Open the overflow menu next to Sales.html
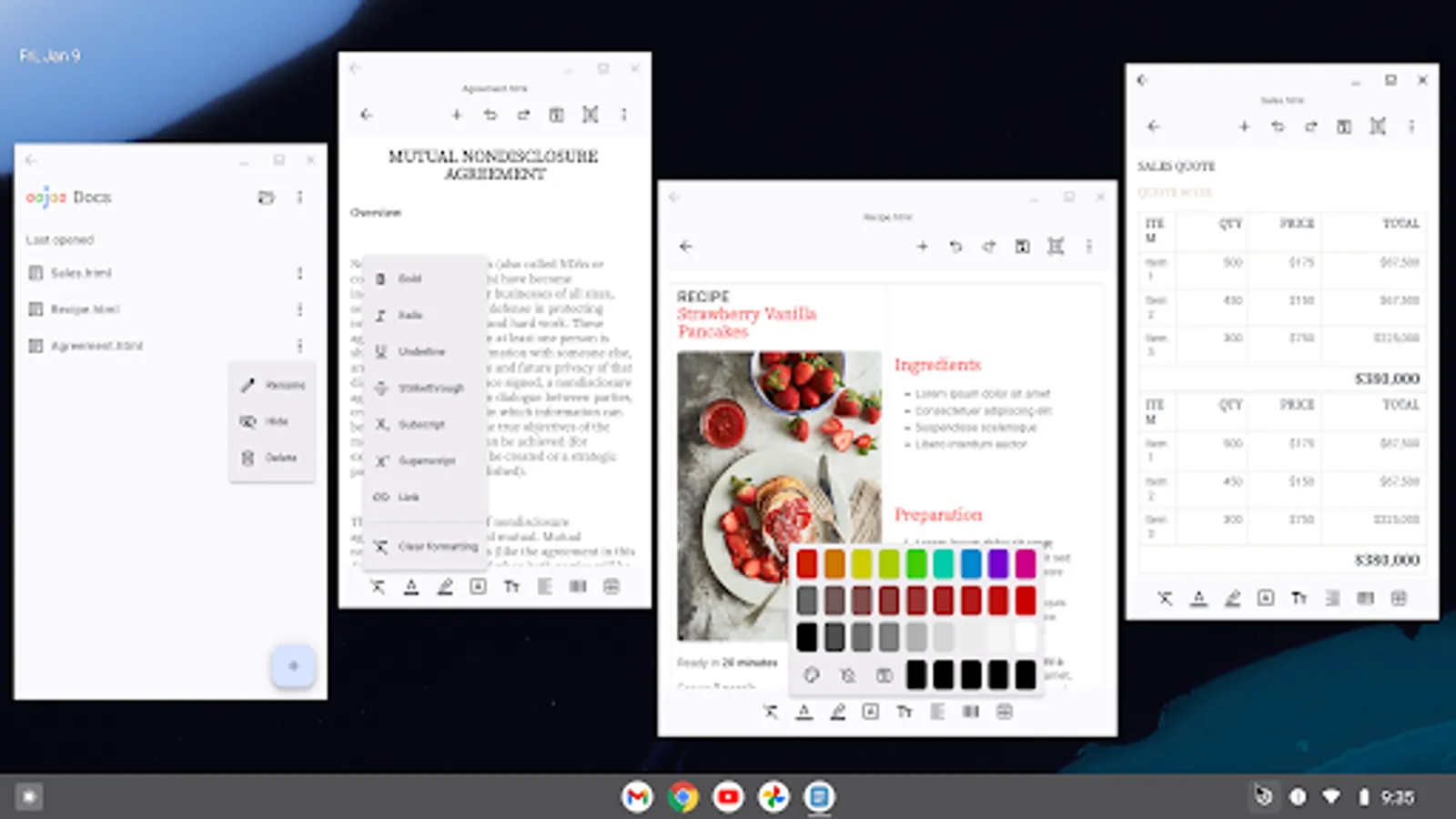 click(299, 272)
